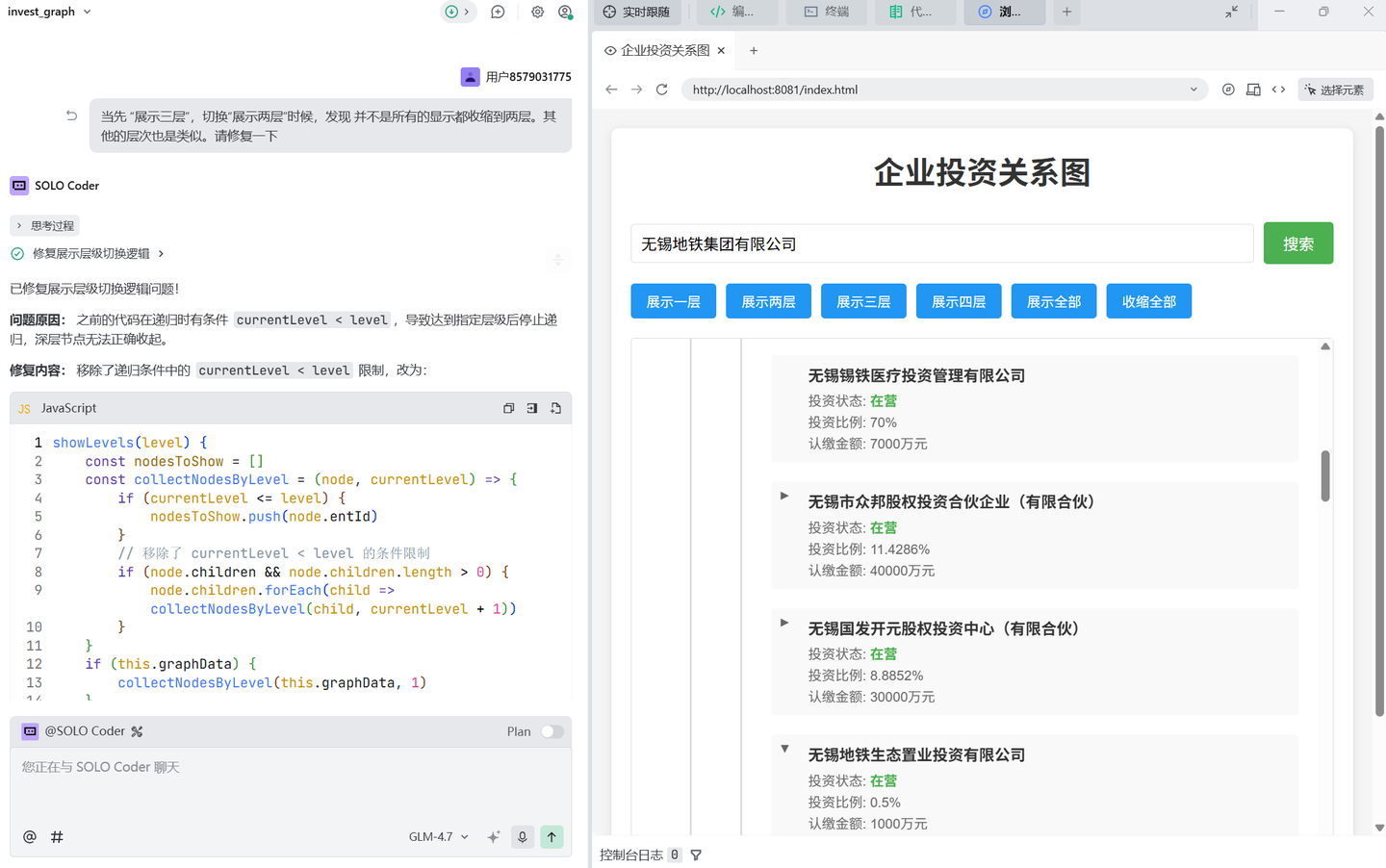Click the company name search field
Image resolution: width=1386 pixels, height=868 pixels.
[x=942, y=243]
